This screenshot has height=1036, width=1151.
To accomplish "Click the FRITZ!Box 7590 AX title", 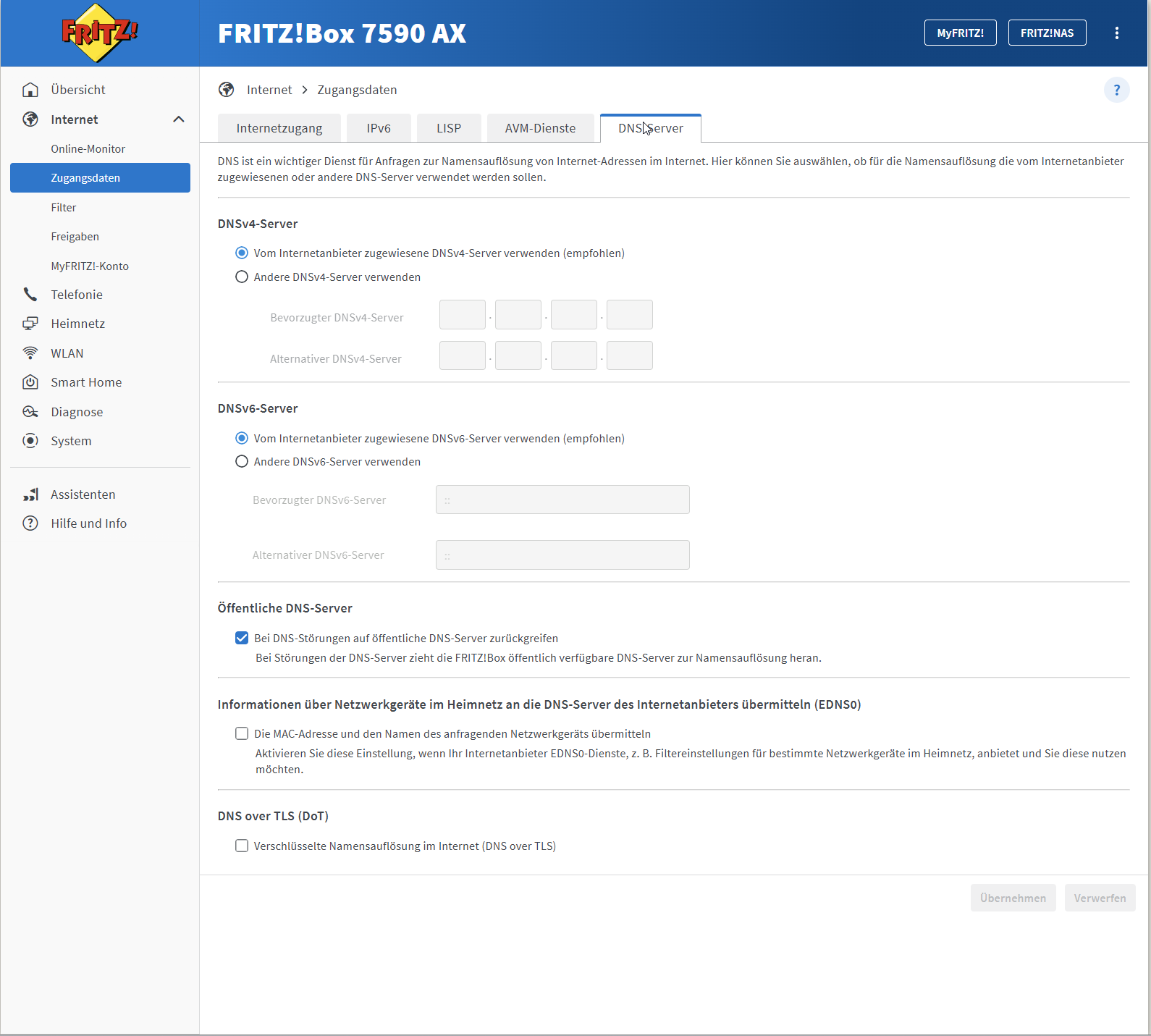I will click(x=342, y=33).
